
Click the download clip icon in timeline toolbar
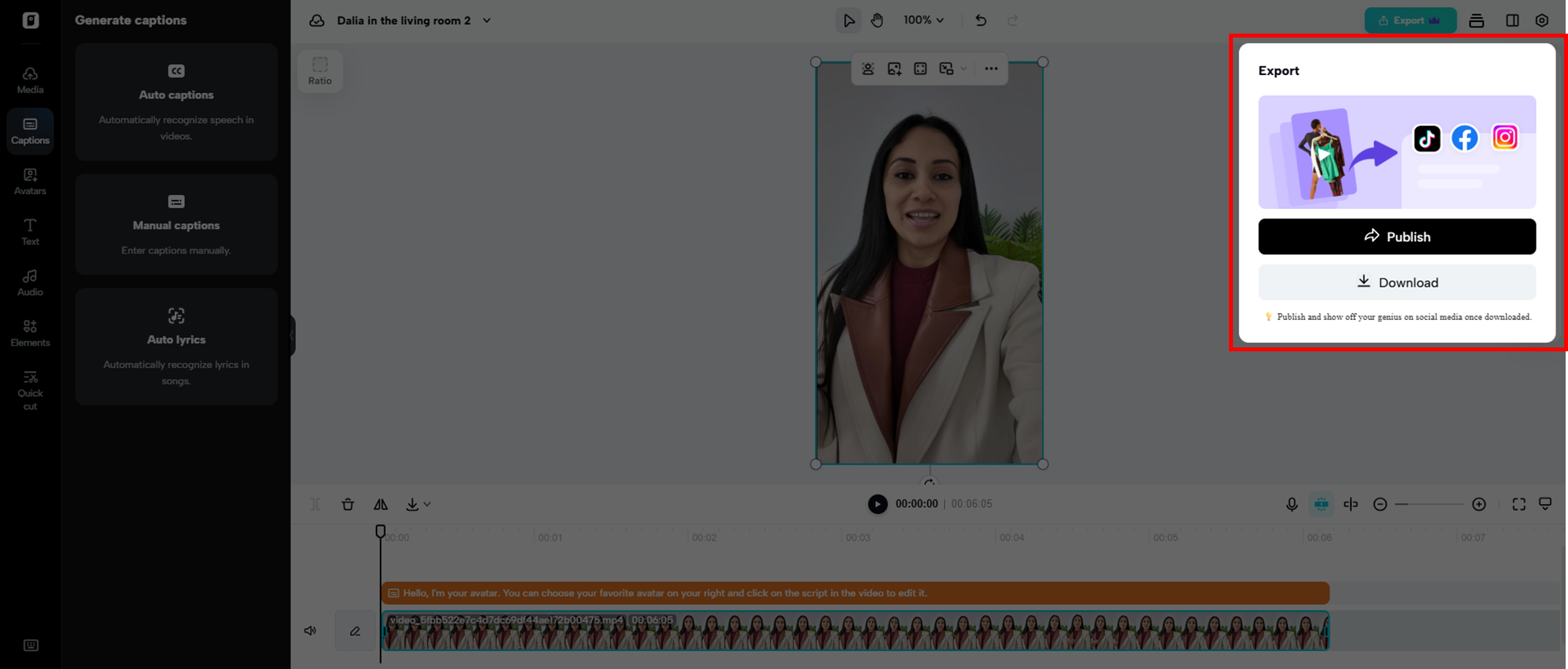point(412,505)
